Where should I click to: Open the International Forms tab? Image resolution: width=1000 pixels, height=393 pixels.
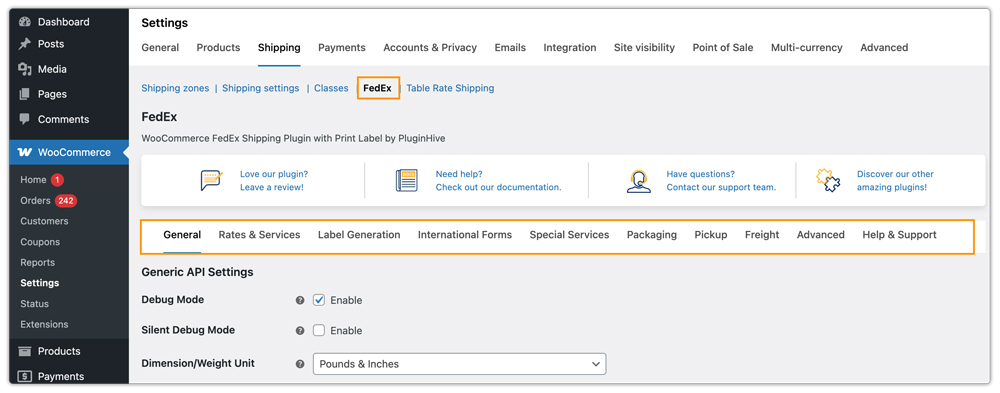tap(465, 235)
